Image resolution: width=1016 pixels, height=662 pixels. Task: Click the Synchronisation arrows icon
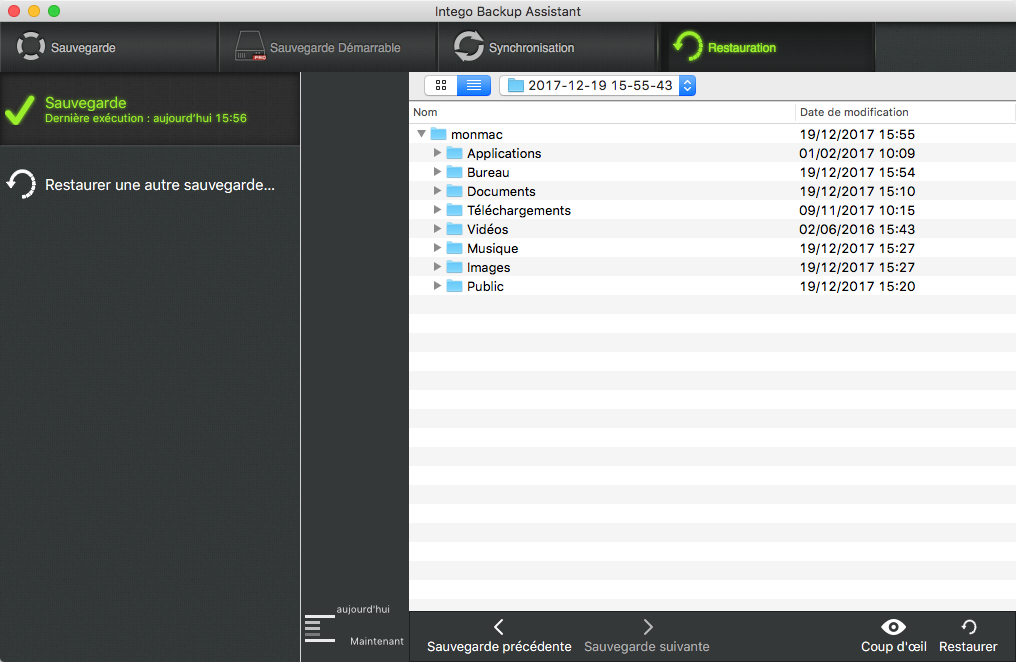(x=468, y=47)
